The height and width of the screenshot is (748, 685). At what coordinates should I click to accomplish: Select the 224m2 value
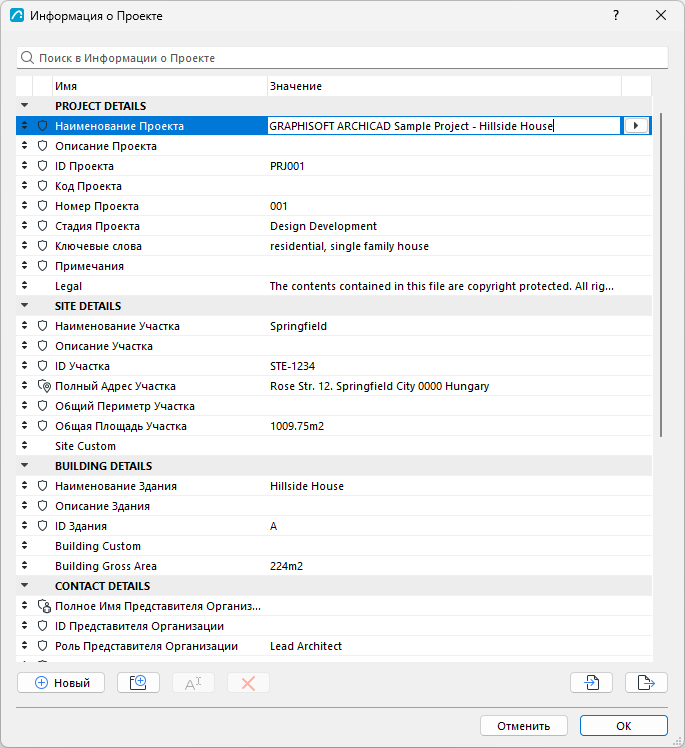click(x=286, y=566)
